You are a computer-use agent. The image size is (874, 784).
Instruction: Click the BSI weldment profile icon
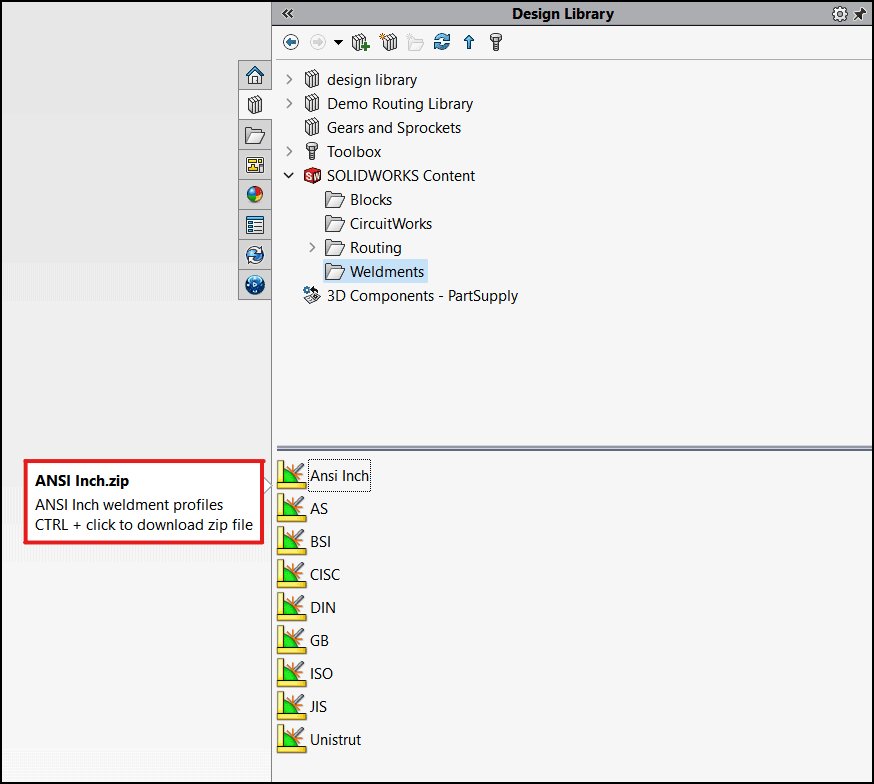coord(292,541)
